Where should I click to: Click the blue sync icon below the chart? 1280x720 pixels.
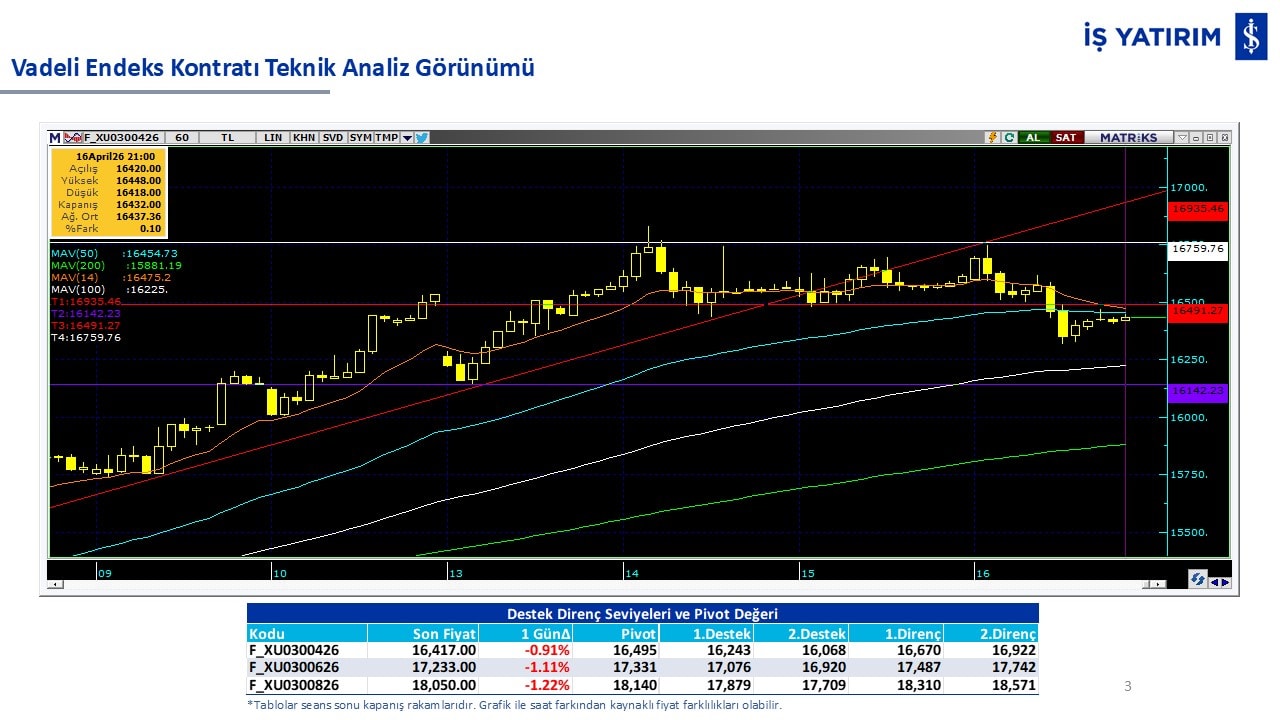pos(1197,579)
